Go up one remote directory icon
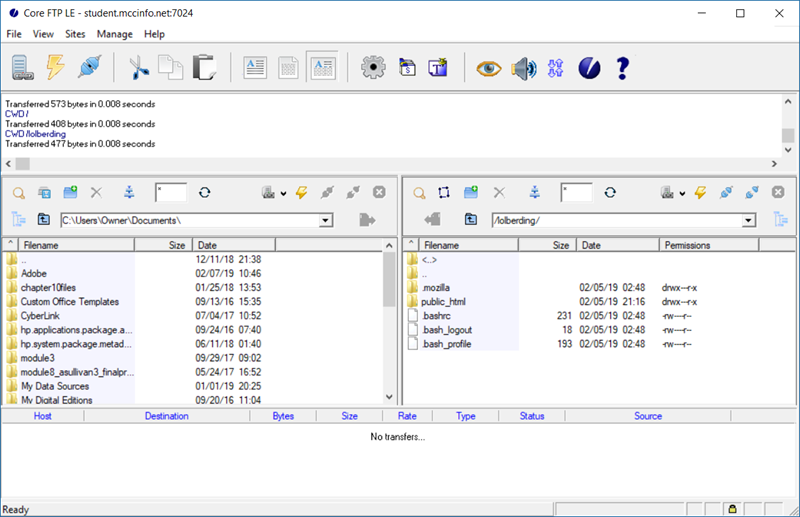800x517 pixels. click(x=470, y=219)
